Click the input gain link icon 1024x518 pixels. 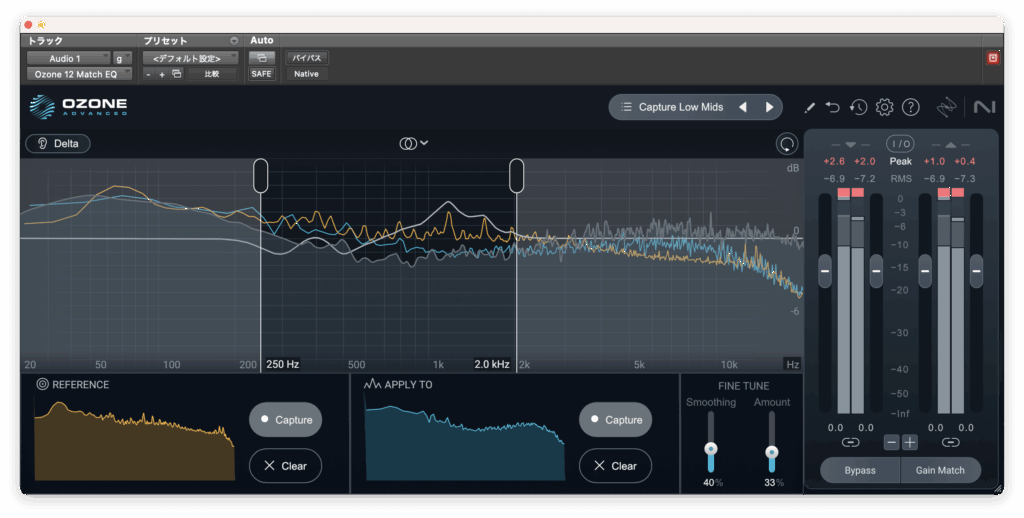click(850, 442)
